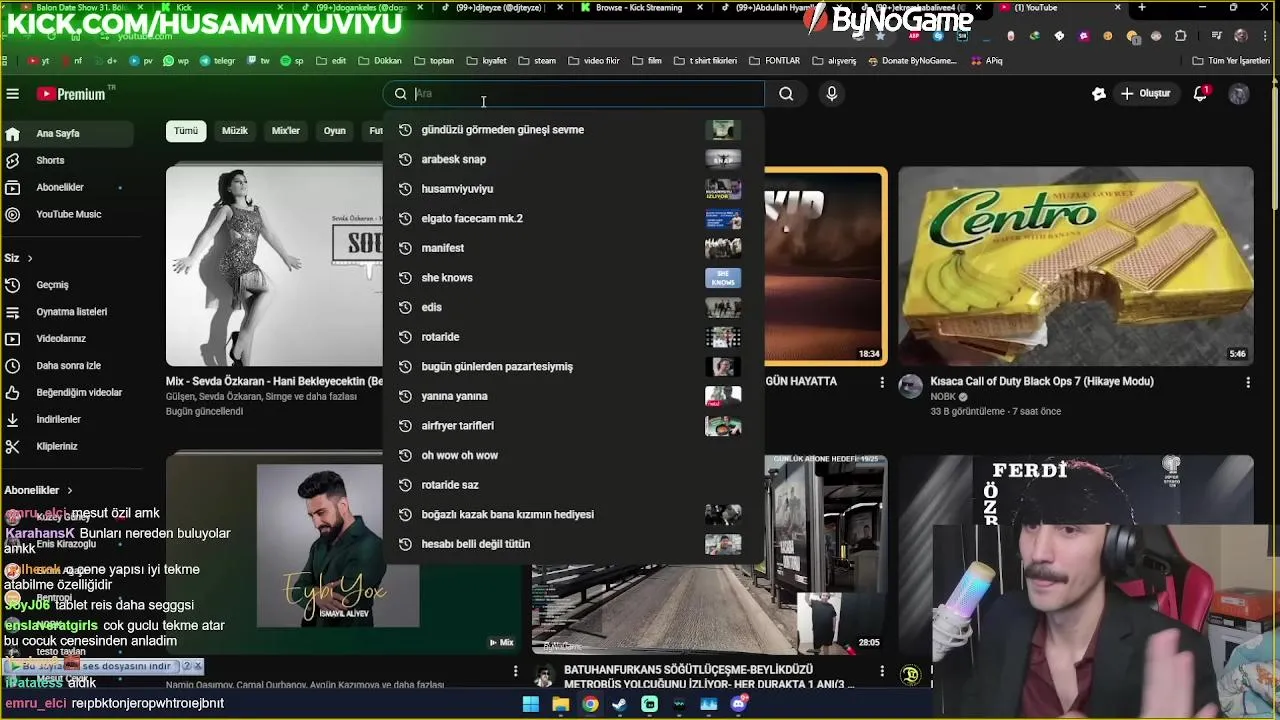
Task: Select suggestion 'husamviyuviyu'
Action: pos(572,189)
